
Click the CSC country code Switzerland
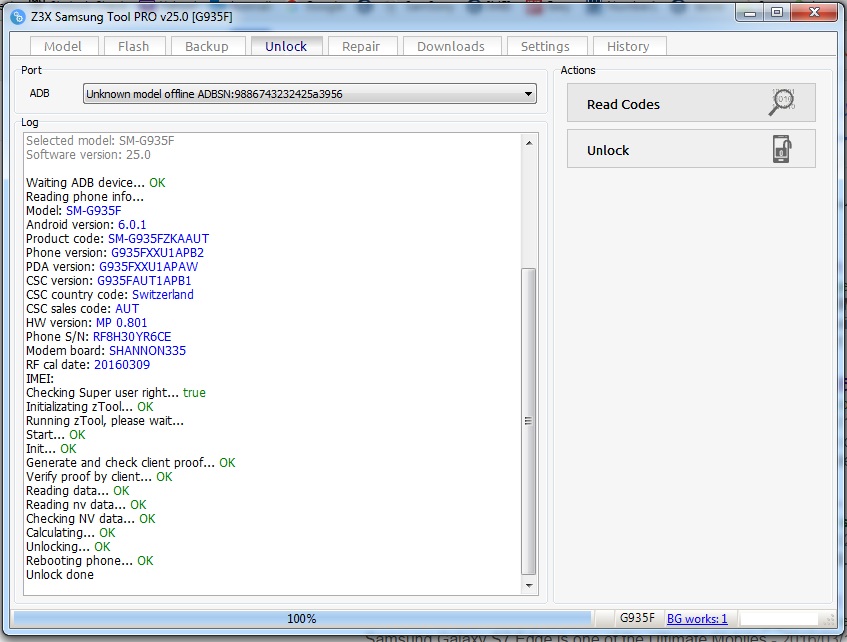click(163, 295)
